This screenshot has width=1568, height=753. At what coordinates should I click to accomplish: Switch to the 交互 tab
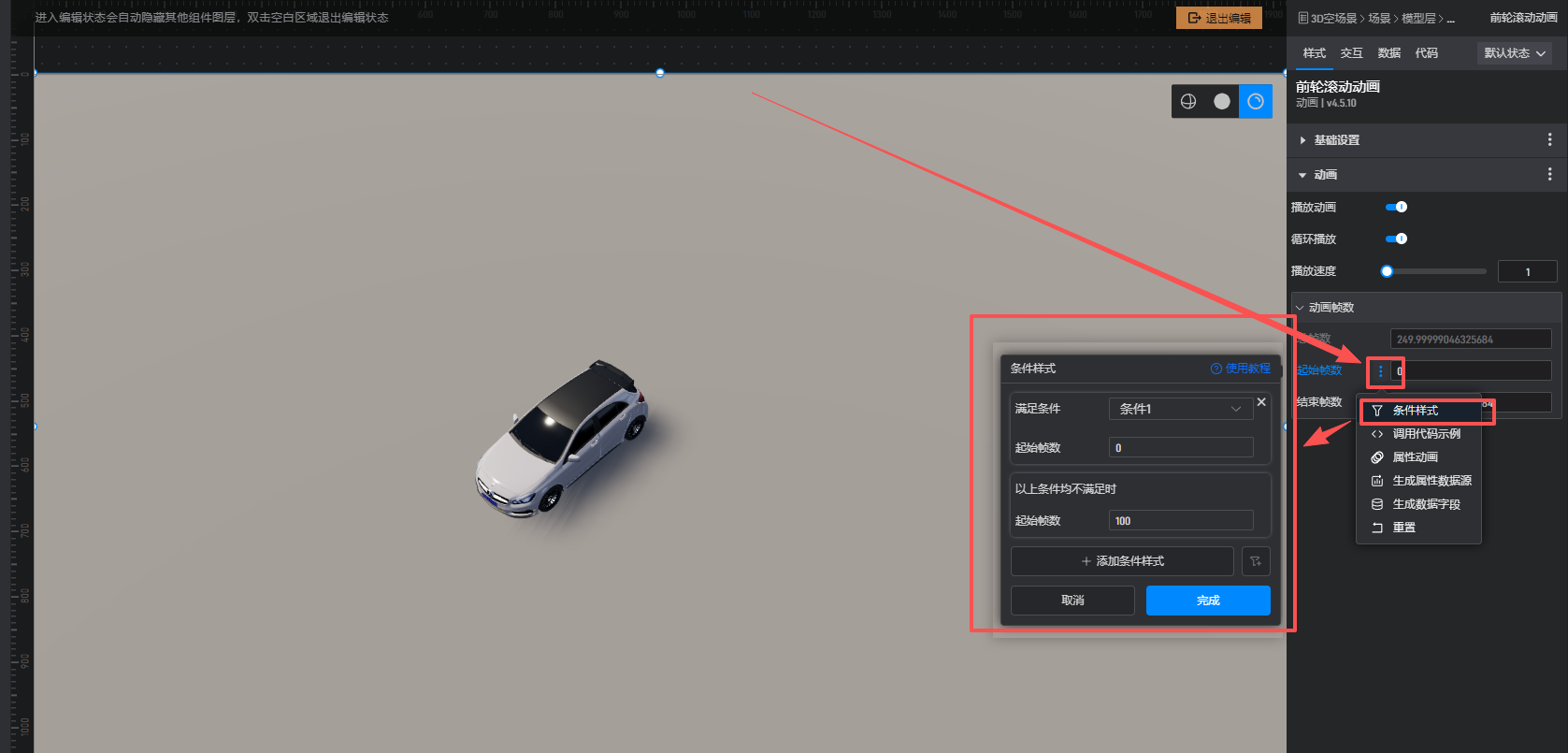[1351, 53]
